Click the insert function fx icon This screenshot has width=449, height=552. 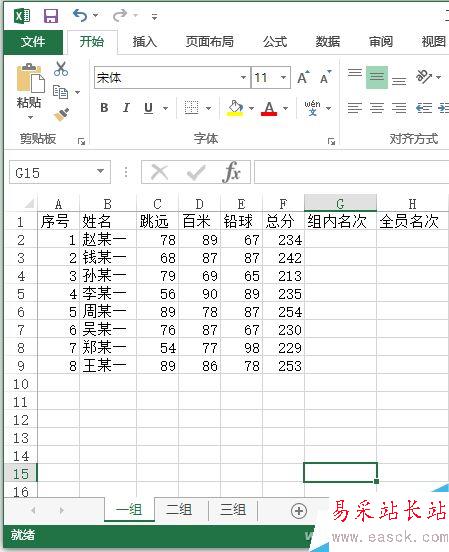[231, 172]
